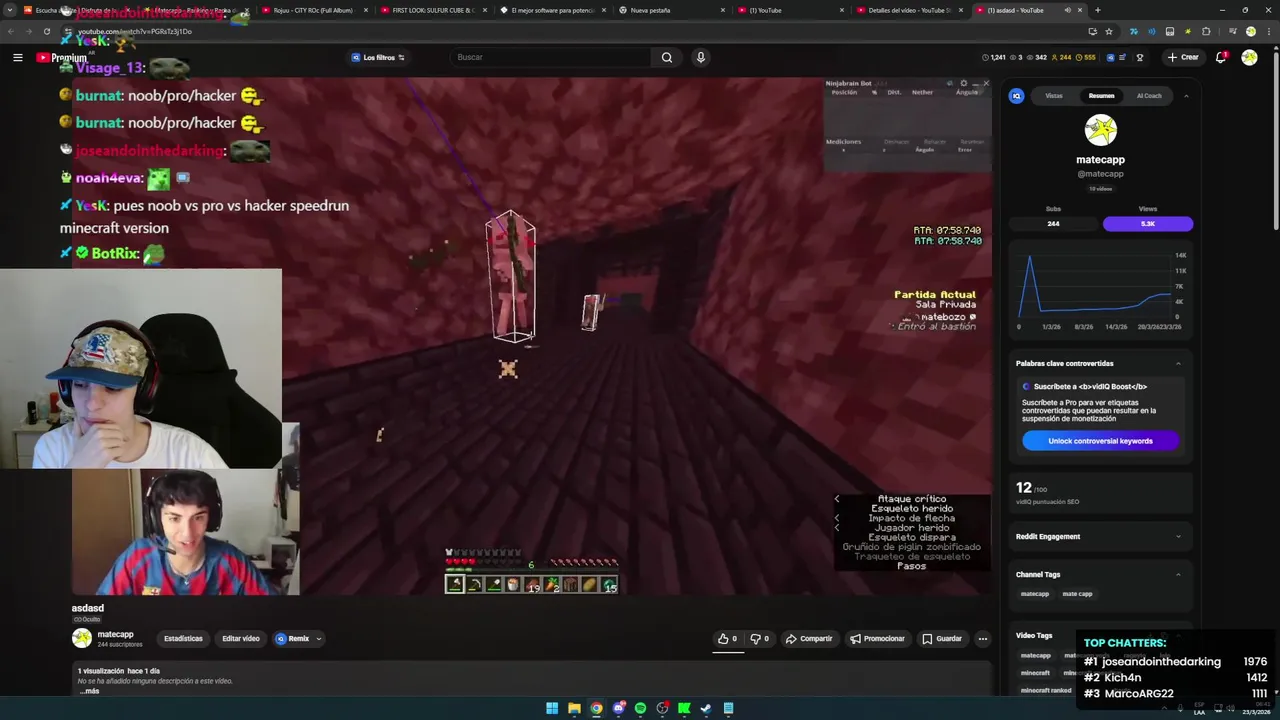Open the browser extensions puzzle icon

click(x=1206, y=31)
